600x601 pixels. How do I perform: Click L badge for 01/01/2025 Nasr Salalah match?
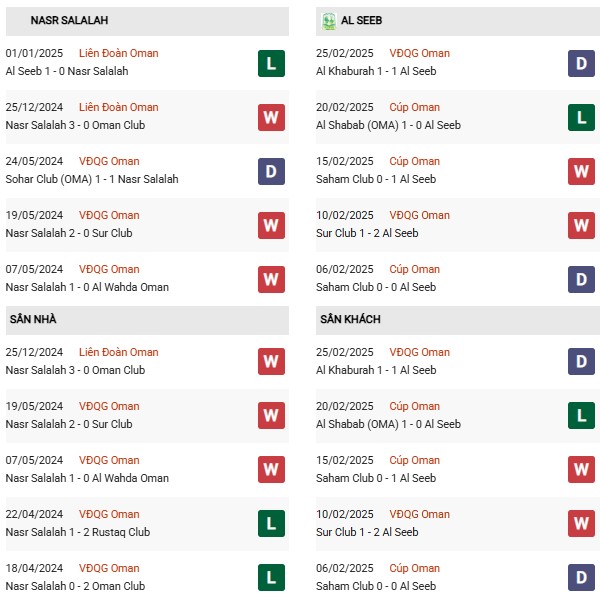[x=271, y=63]
